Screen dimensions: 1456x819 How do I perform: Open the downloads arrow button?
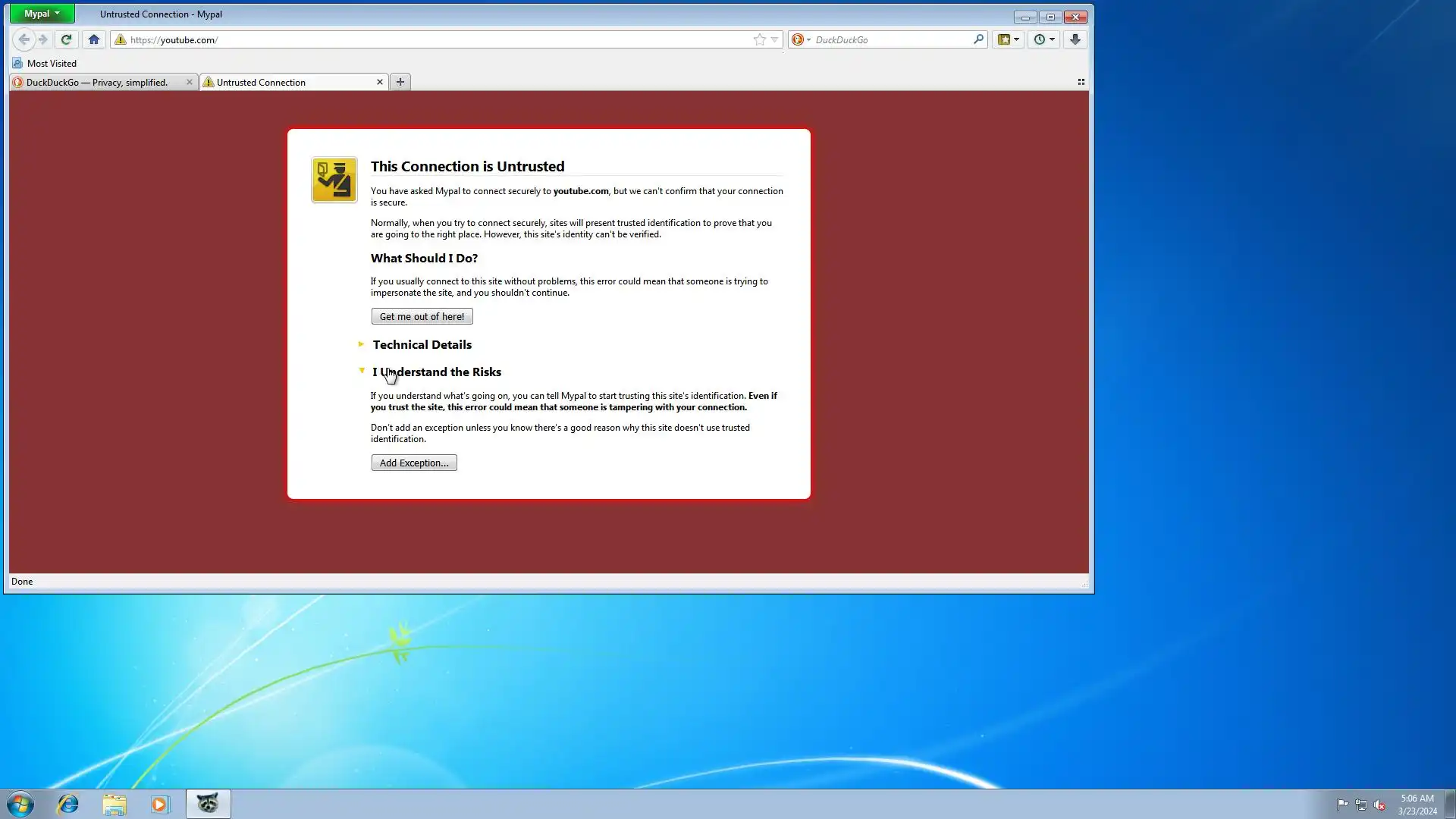[x=1075, y=39]
